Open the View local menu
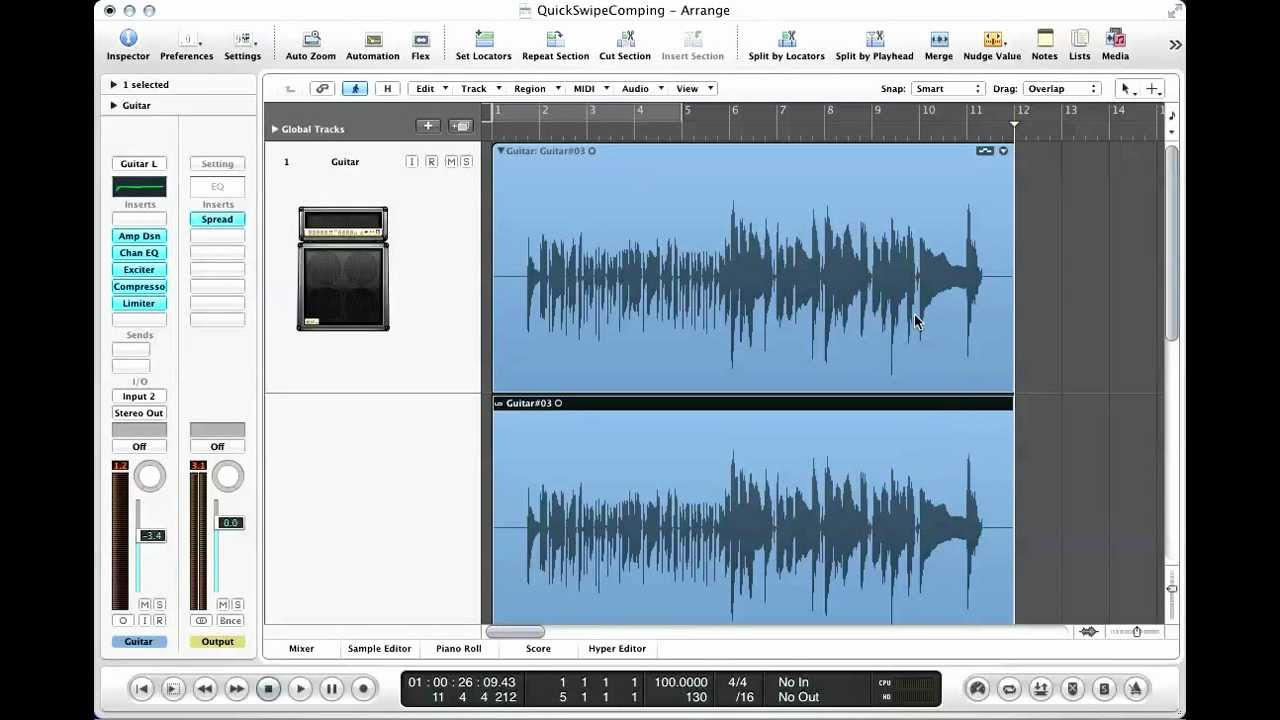The height and width of the screenshot is (720, 1280). (x=695, y=89)
